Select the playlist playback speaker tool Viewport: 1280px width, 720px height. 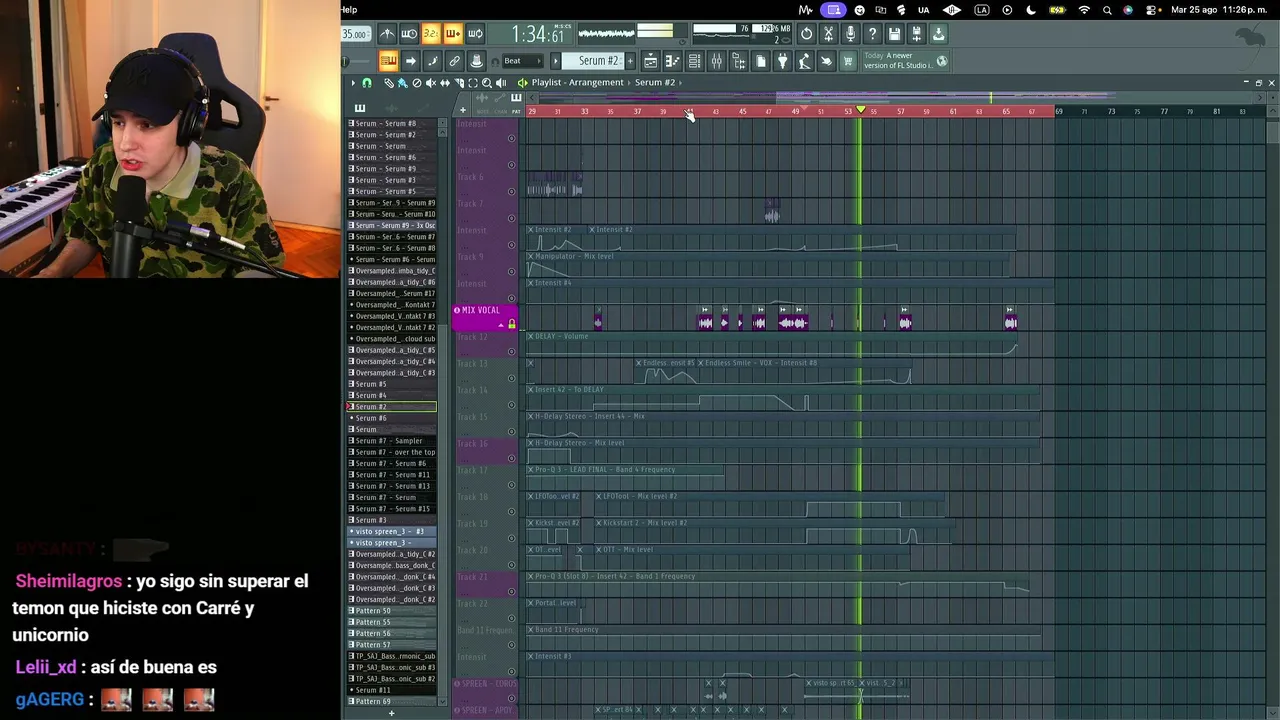pyautogui.click(x=501, y=83)
